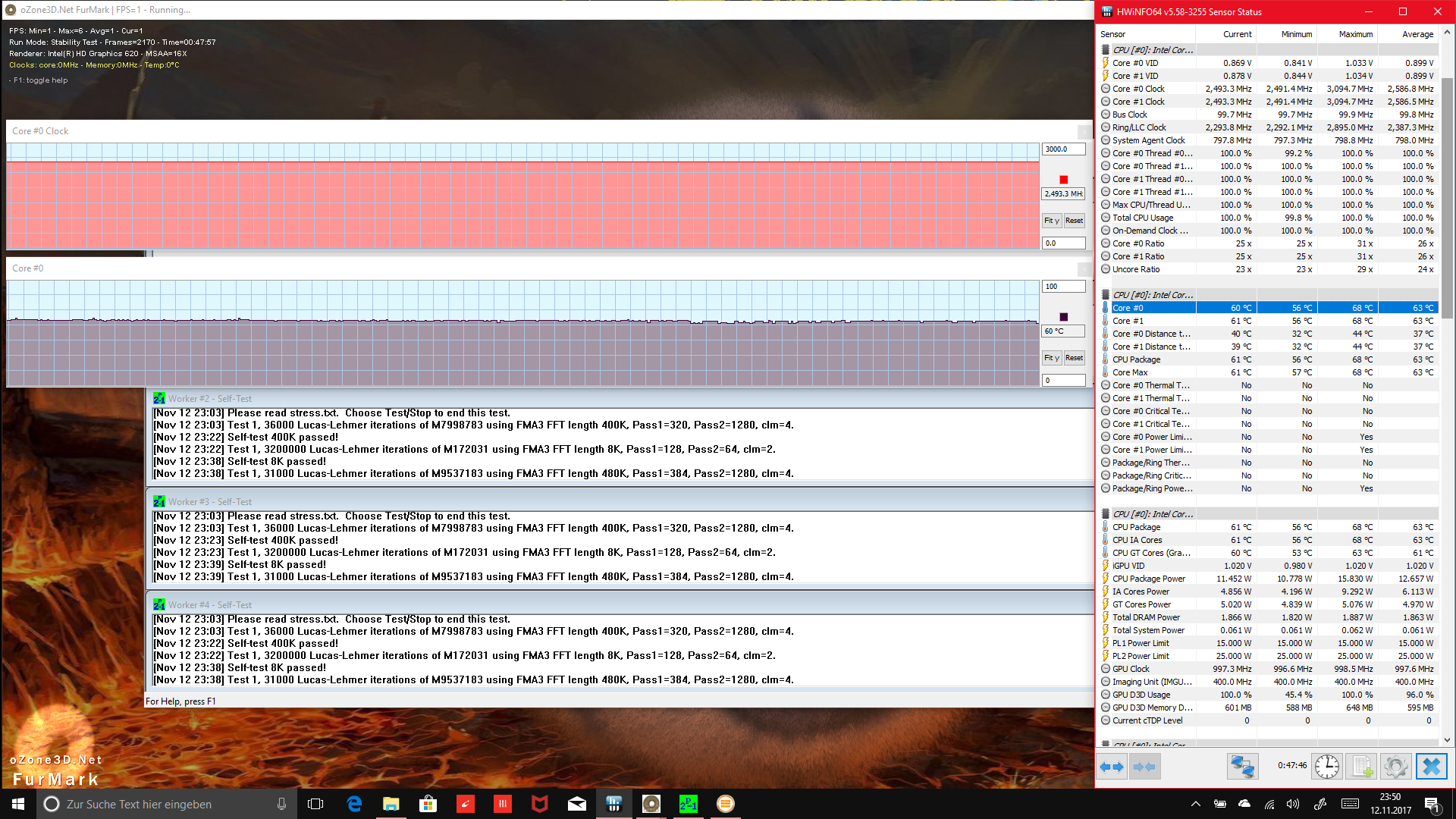Click the Maximum column header
This screenshot has width=1456, height=819.
(x=1355, y=34)
